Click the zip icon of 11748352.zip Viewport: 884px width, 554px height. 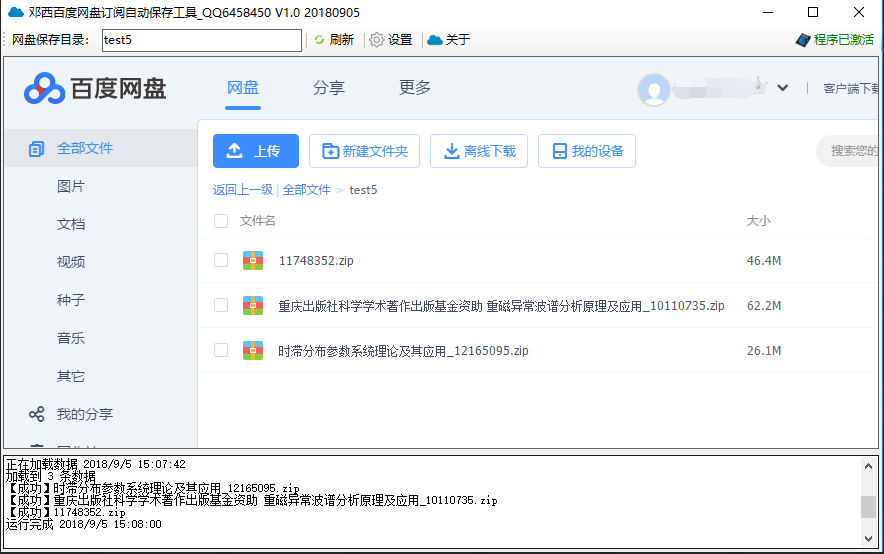tap(253, 260)
